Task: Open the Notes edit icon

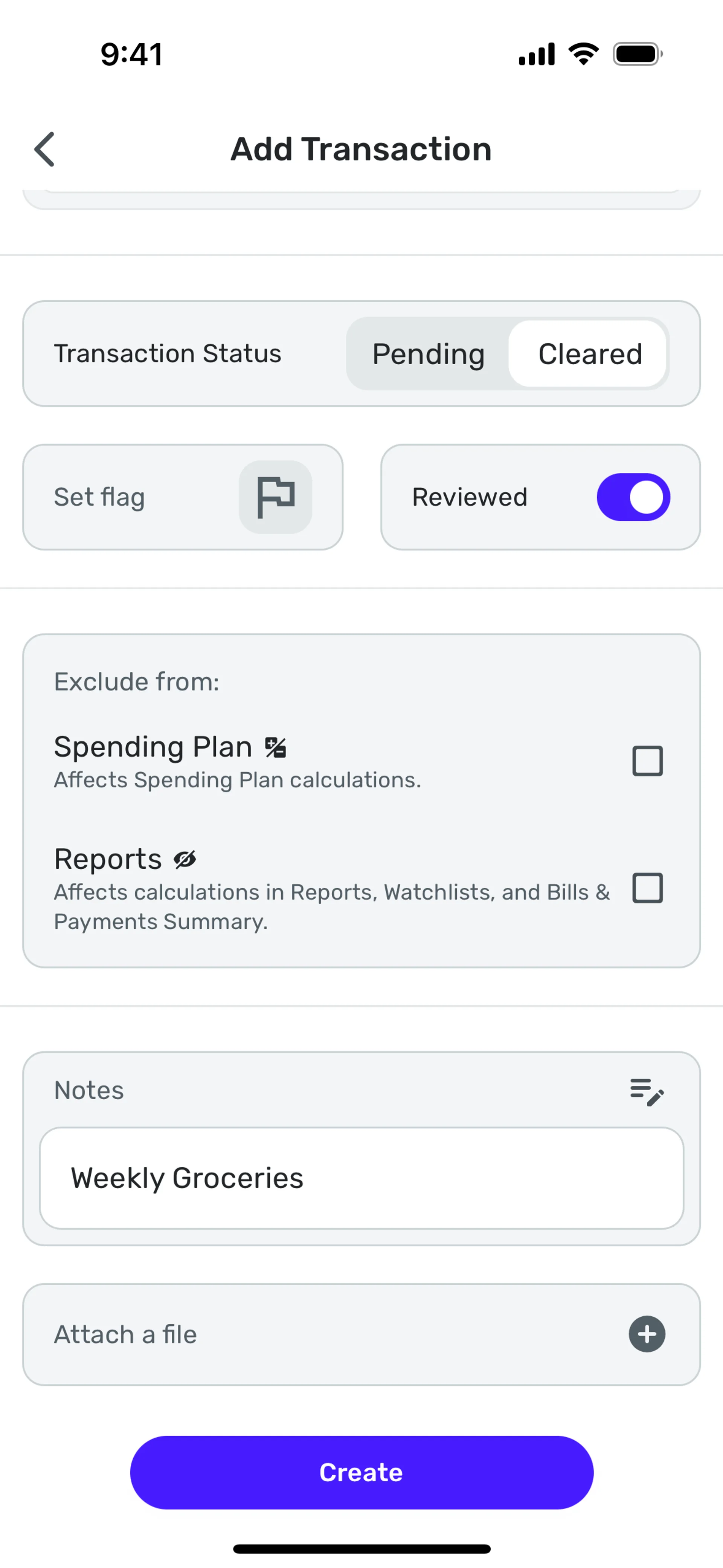Action: pyautogui.click(x=646, y=1091)
